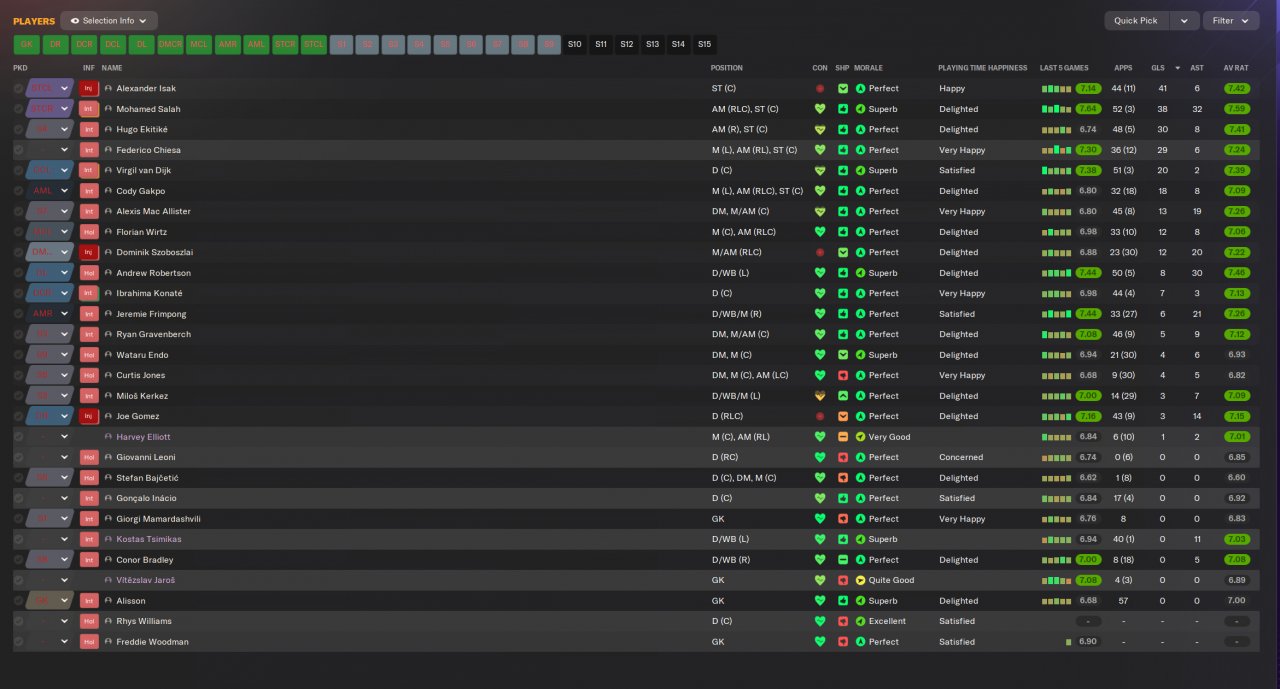Click person icon beside Cody Gakpo
The height and width of the screenshot is (689, 1280).
coord(109,191)
